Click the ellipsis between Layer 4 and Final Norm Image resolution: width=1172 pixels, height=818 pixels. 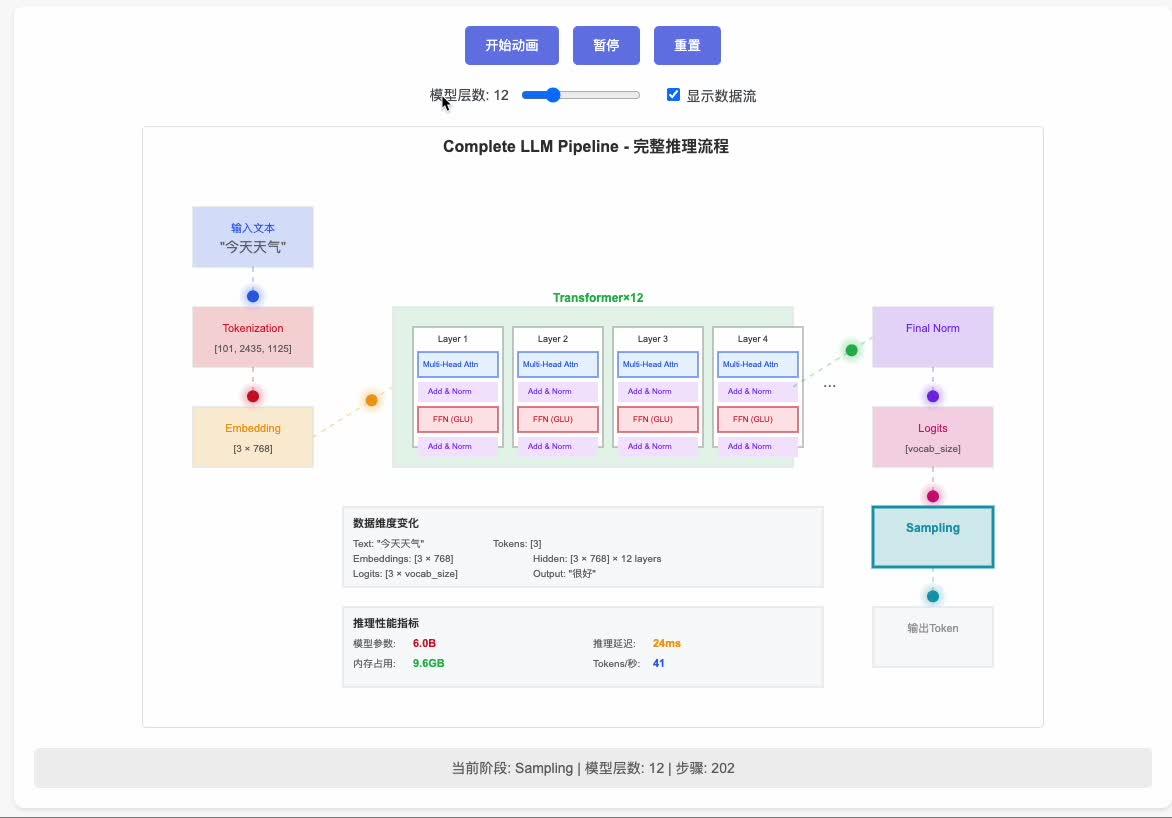pos(829,385)
